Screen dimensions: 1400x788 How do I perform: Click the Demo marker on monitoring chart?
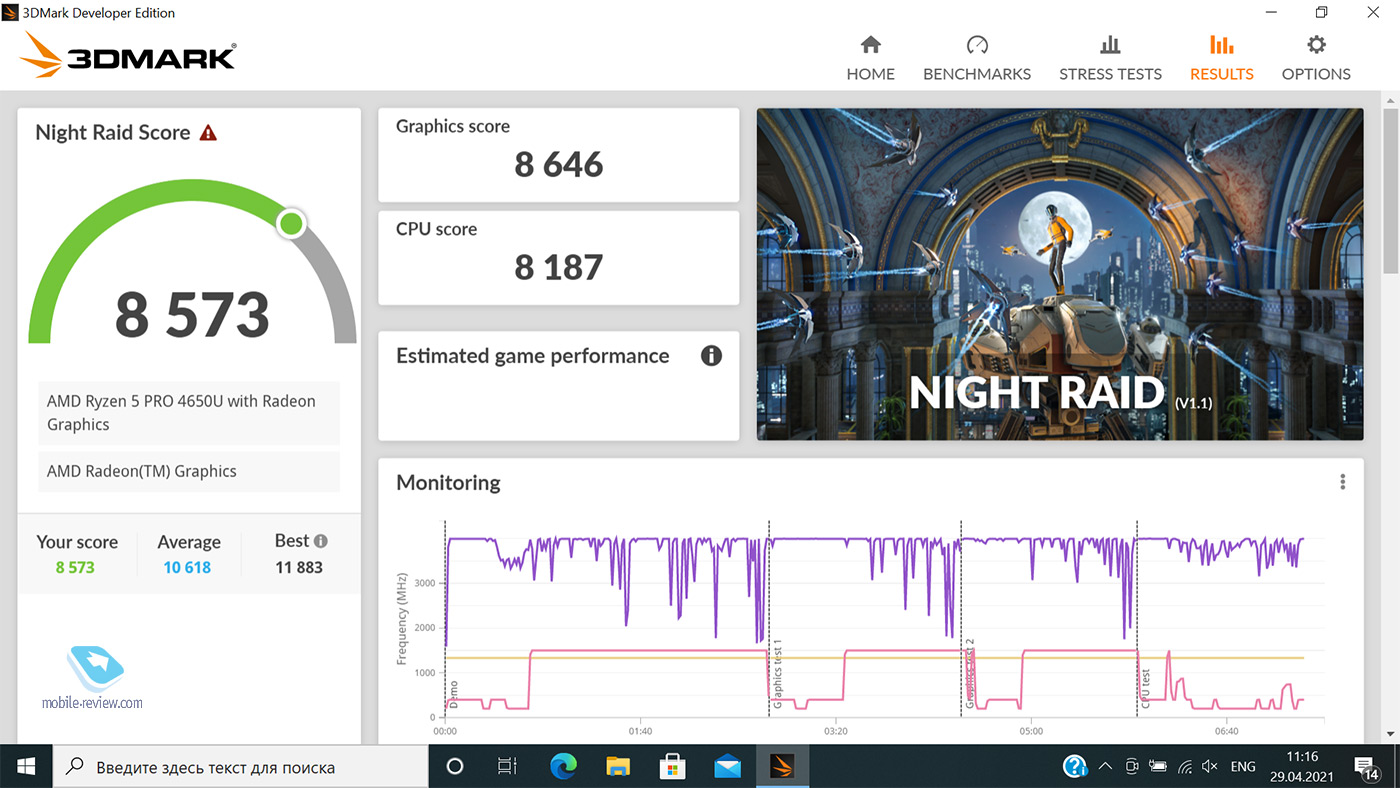453,695
